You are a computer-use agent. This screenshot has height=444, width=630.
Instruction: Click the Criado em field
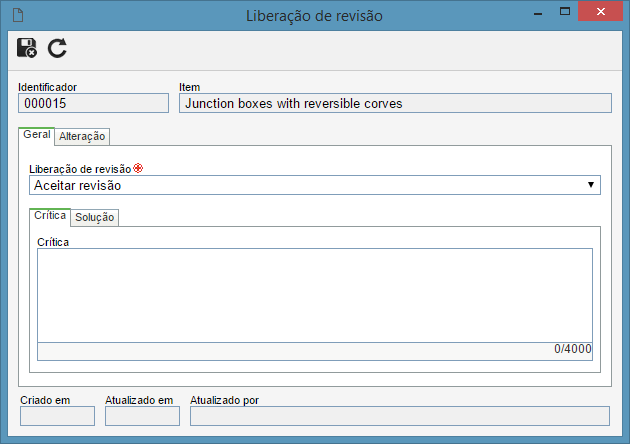57,416
